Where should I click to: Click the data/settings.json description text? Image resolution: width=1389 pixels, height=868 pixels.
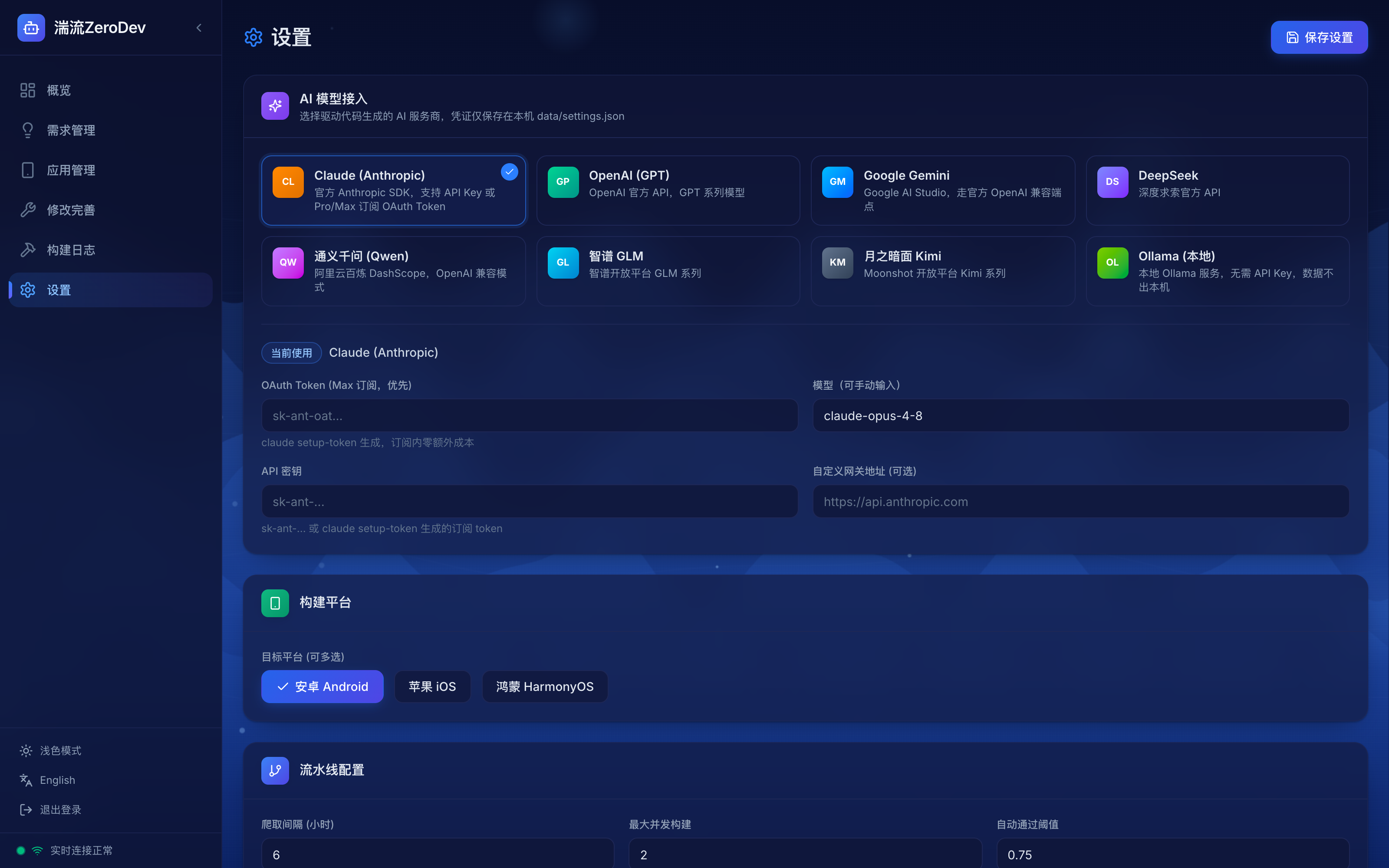462,116
